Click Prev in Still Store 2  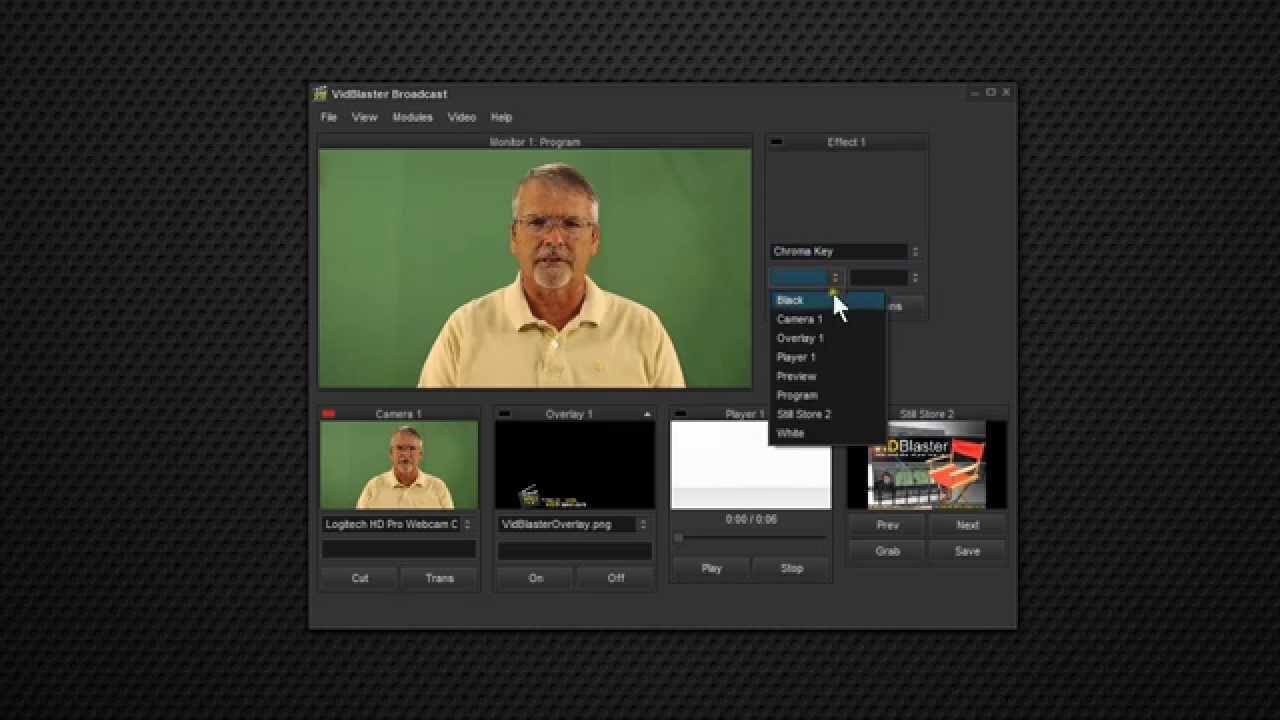point(887,525)
